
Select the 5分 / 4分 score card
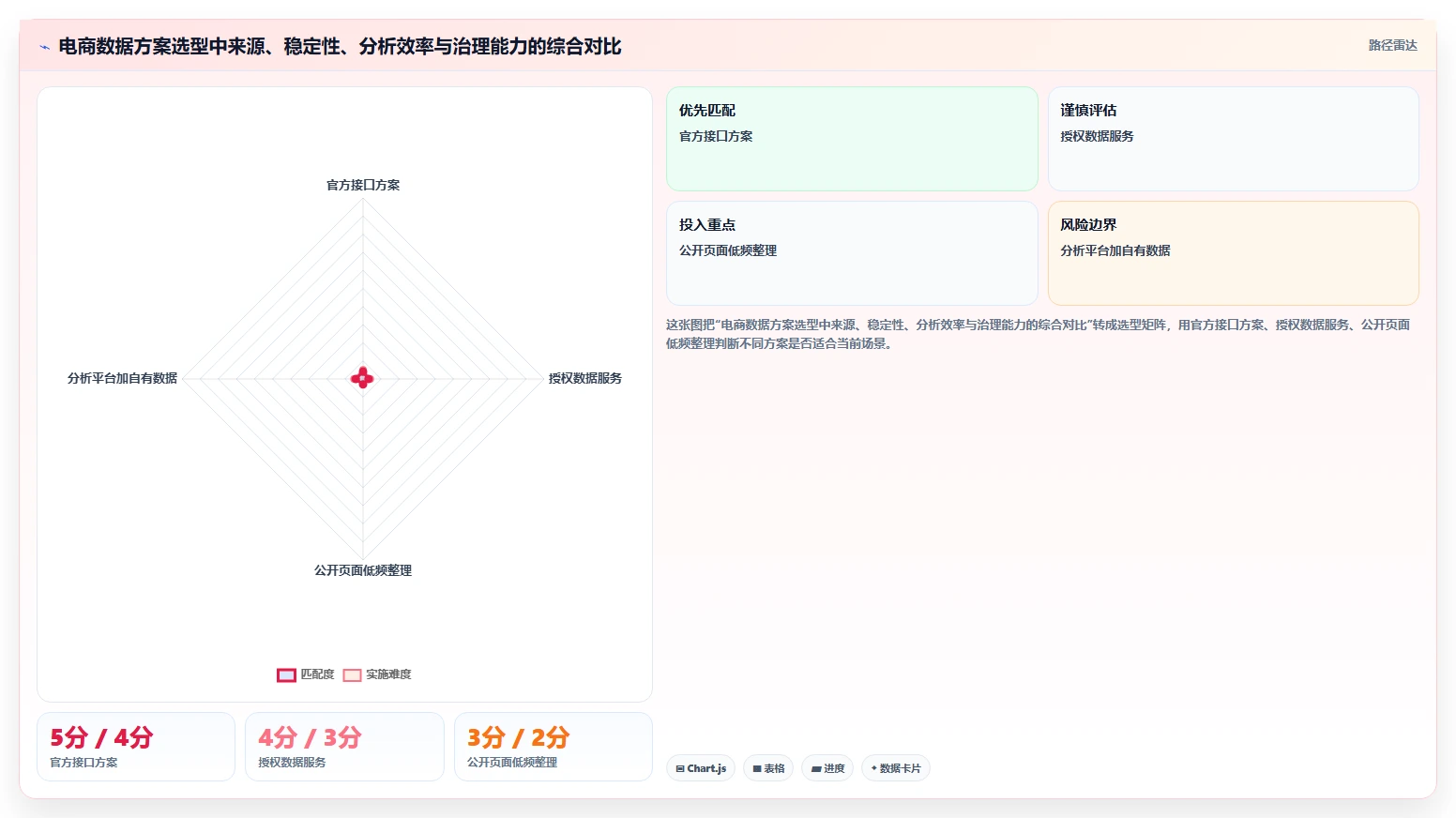pos(136,747)
